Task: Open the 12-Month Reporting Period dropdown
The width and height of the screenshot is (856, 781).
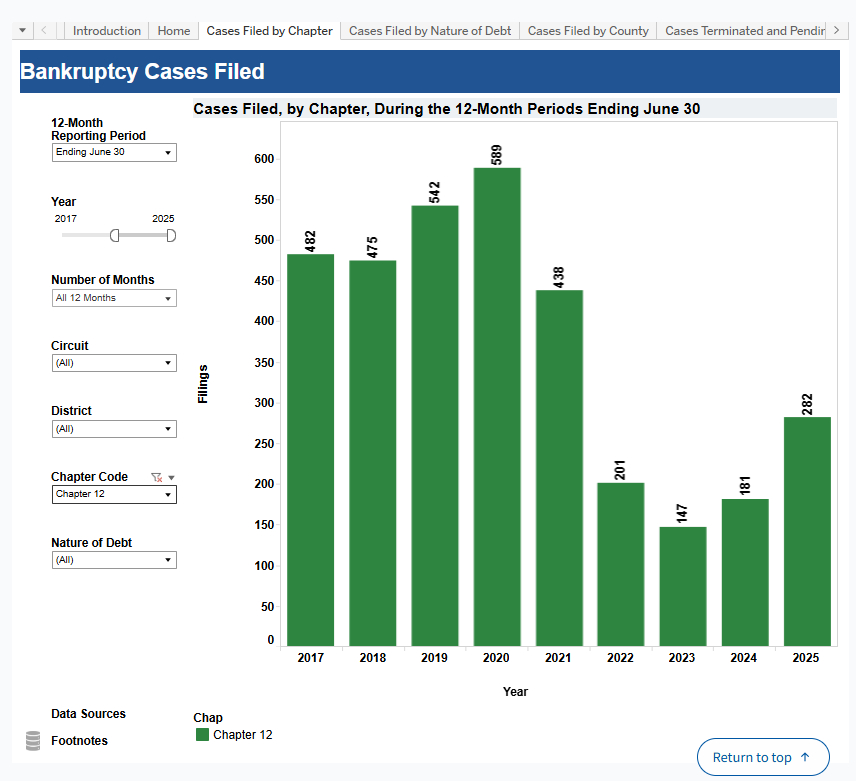Action: tap(114, 153)
